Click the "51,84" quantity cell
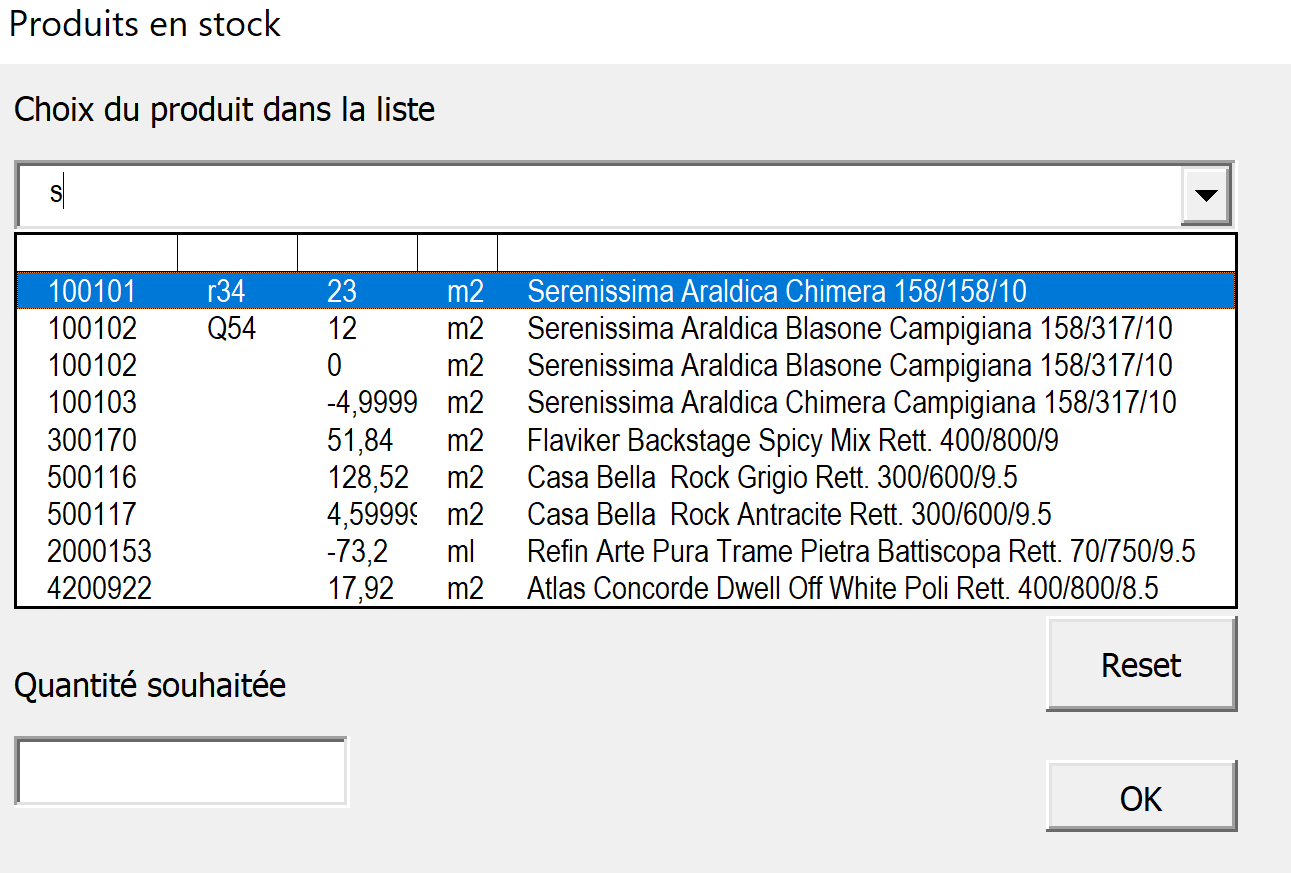Image resolution: width=1291 pixels, height=873 pixels. 360,440
